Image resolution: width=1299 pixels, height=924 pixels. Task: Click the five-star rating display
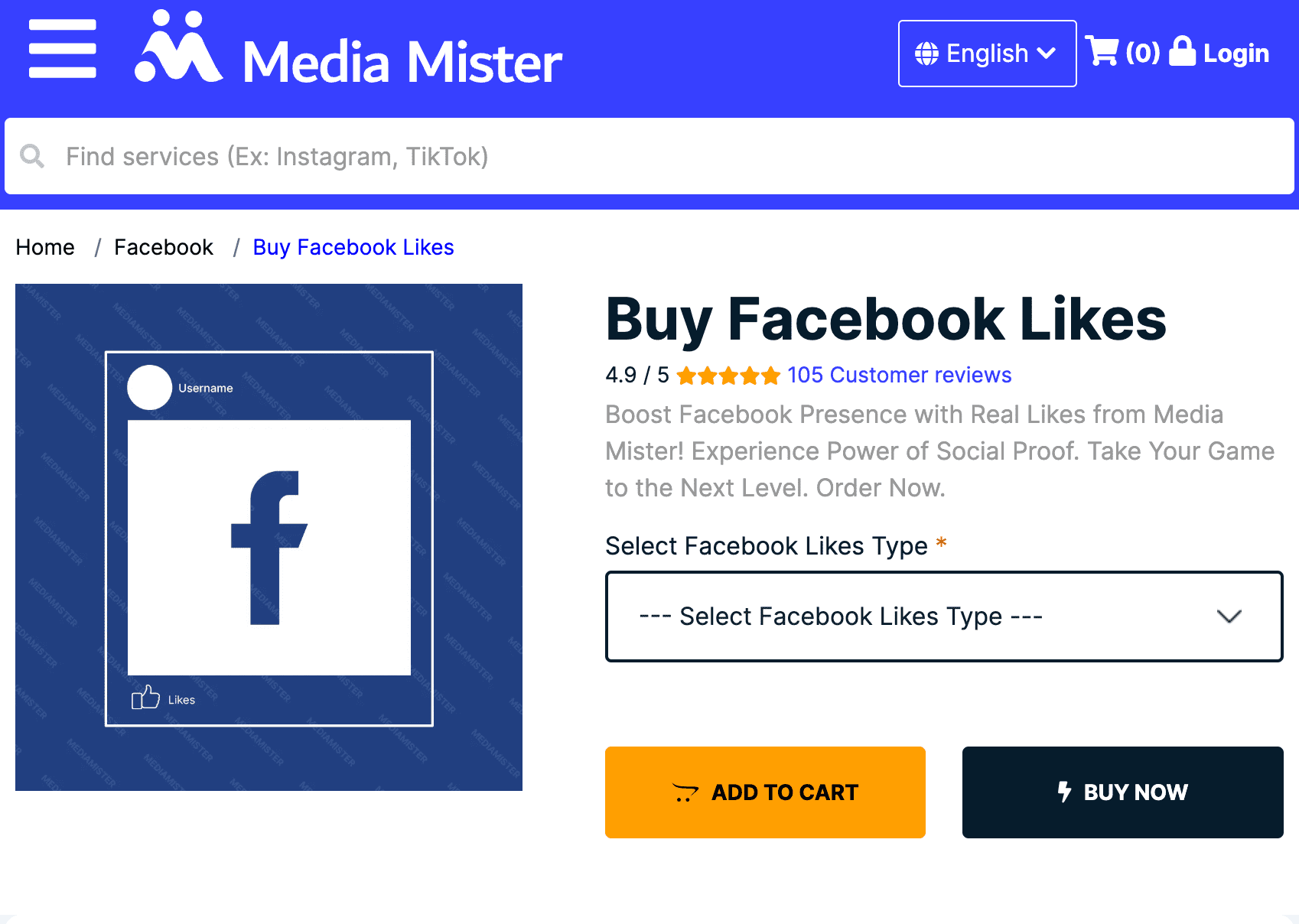click(728, 375)
